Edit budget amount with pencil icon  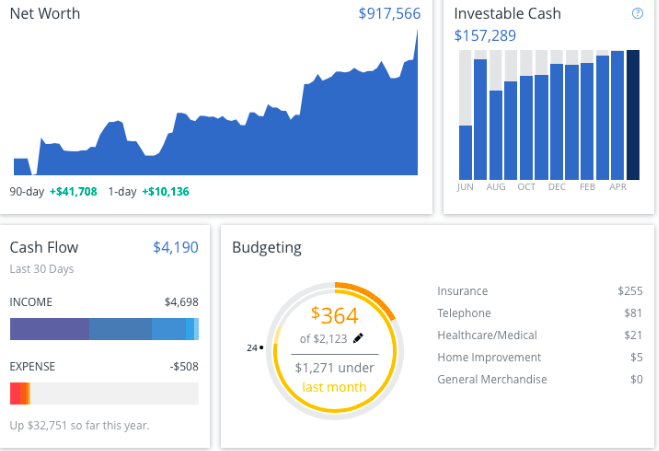coord(358,338)
